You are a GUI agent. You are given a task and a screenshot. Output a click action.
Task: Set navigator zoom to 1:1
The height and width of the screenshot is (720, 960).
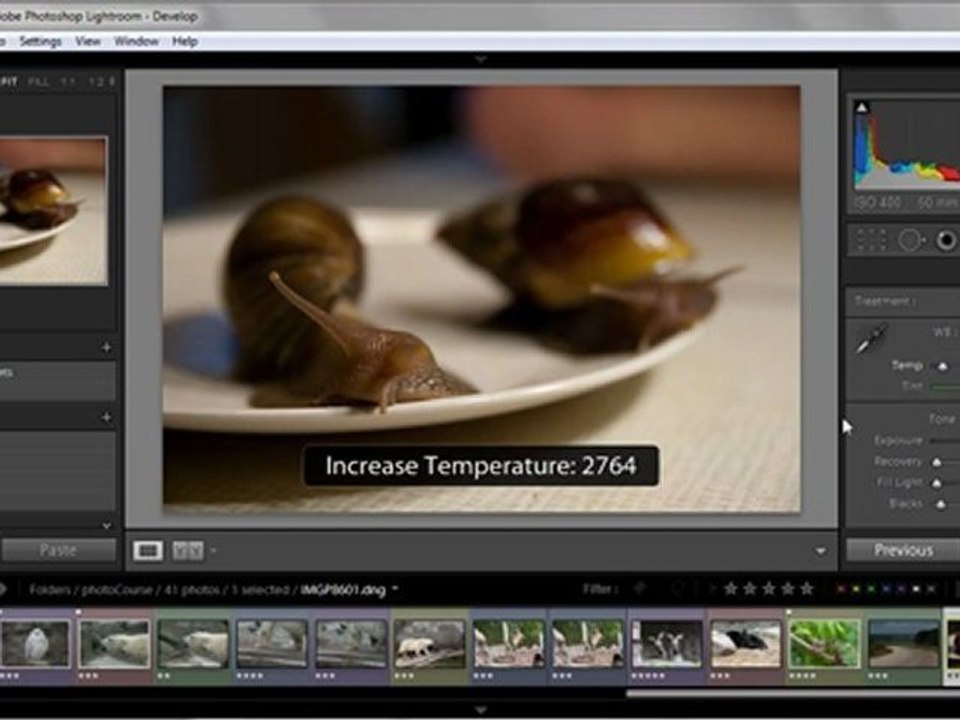pos(67,81)
